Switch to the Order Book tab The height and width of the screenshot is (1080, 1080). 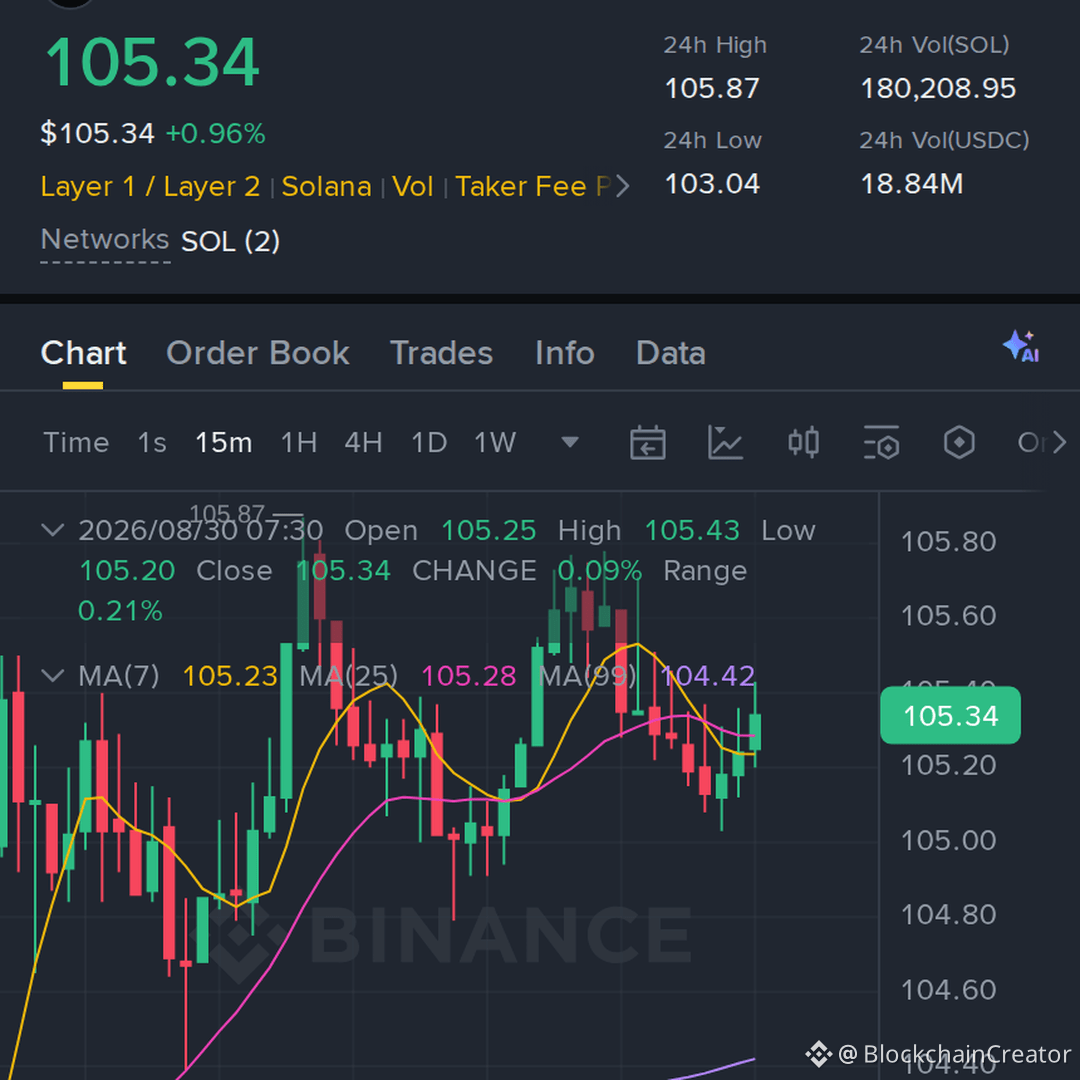(258, 353)
